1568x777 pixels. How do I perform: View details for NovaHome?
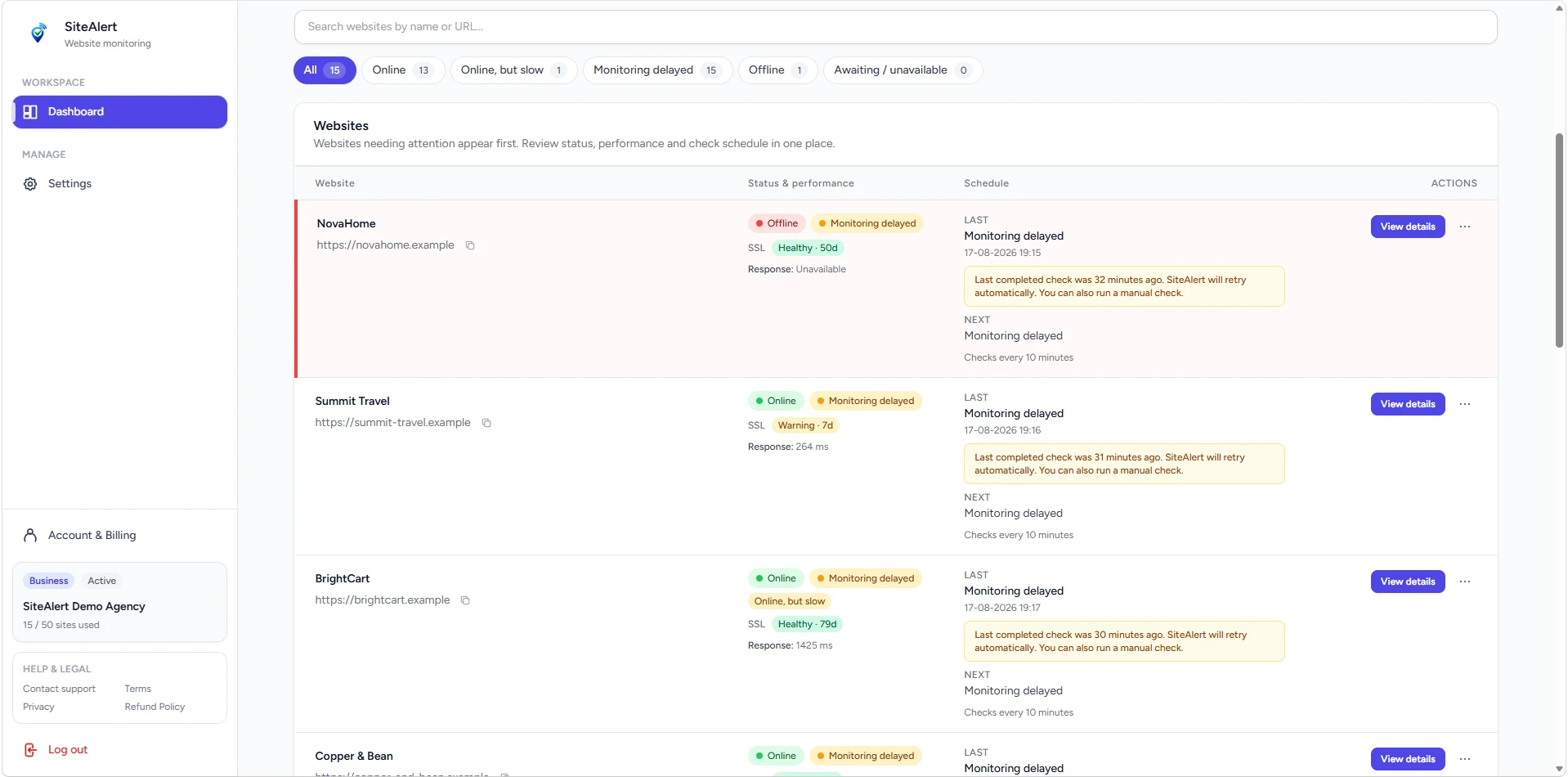tap(1408, 227)
